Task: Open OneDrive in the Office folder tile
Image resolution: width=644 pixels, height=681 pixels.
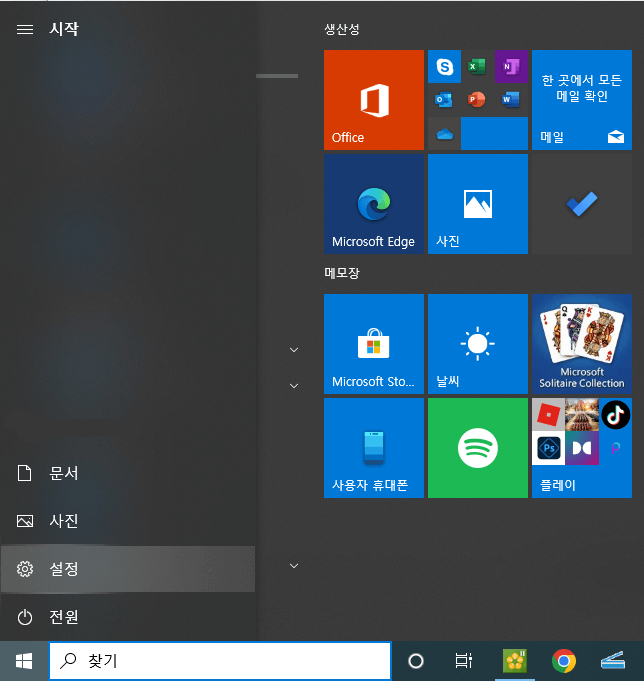Action: [444, 134]
